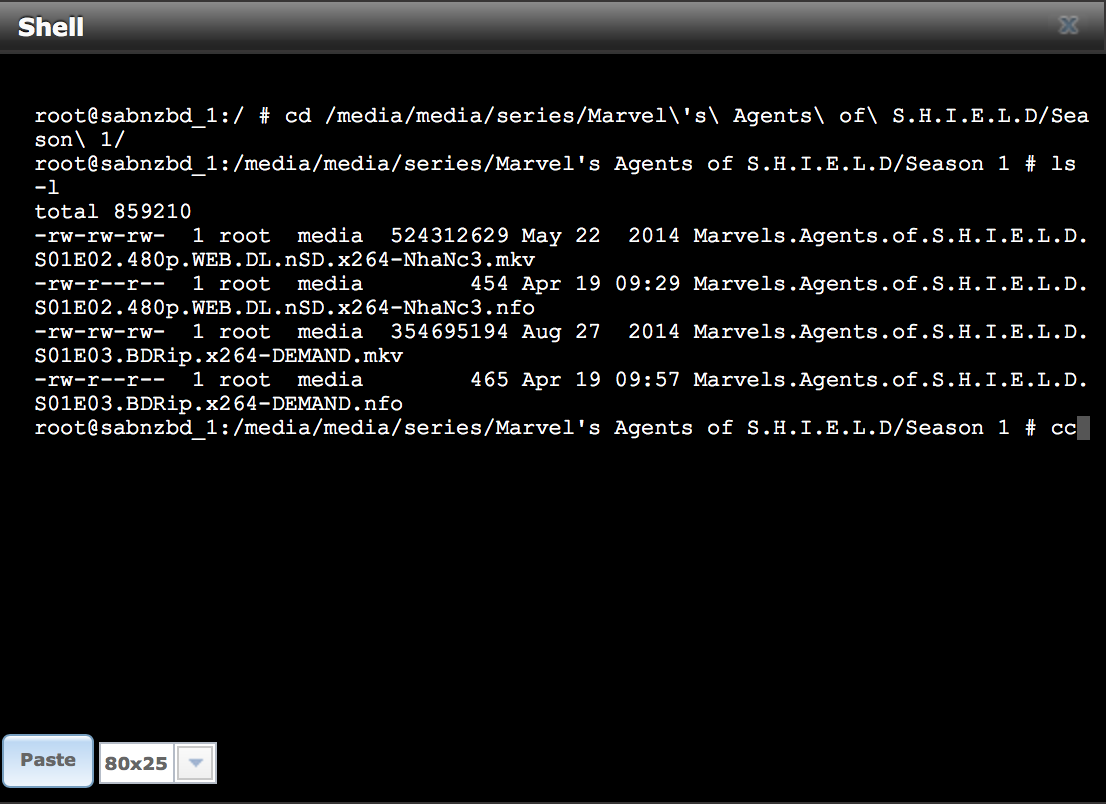Click the empty black terminal area
Screen dimensions: 1106x804
point(553,585)
